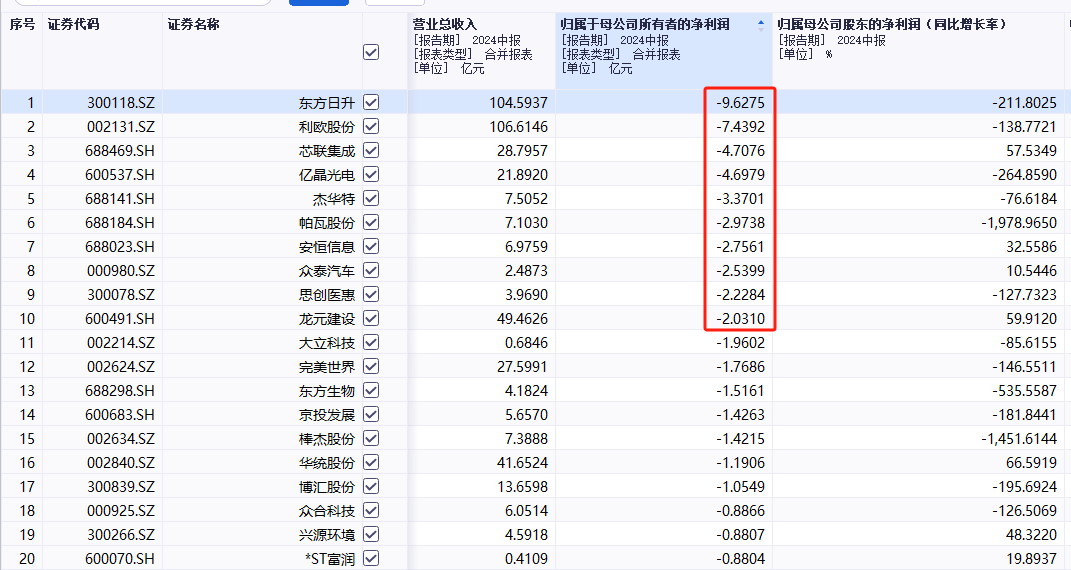Click the name 利欧股份
Image resolution: width=1071 pixels, height=570 pixels.
pos(326,127)
